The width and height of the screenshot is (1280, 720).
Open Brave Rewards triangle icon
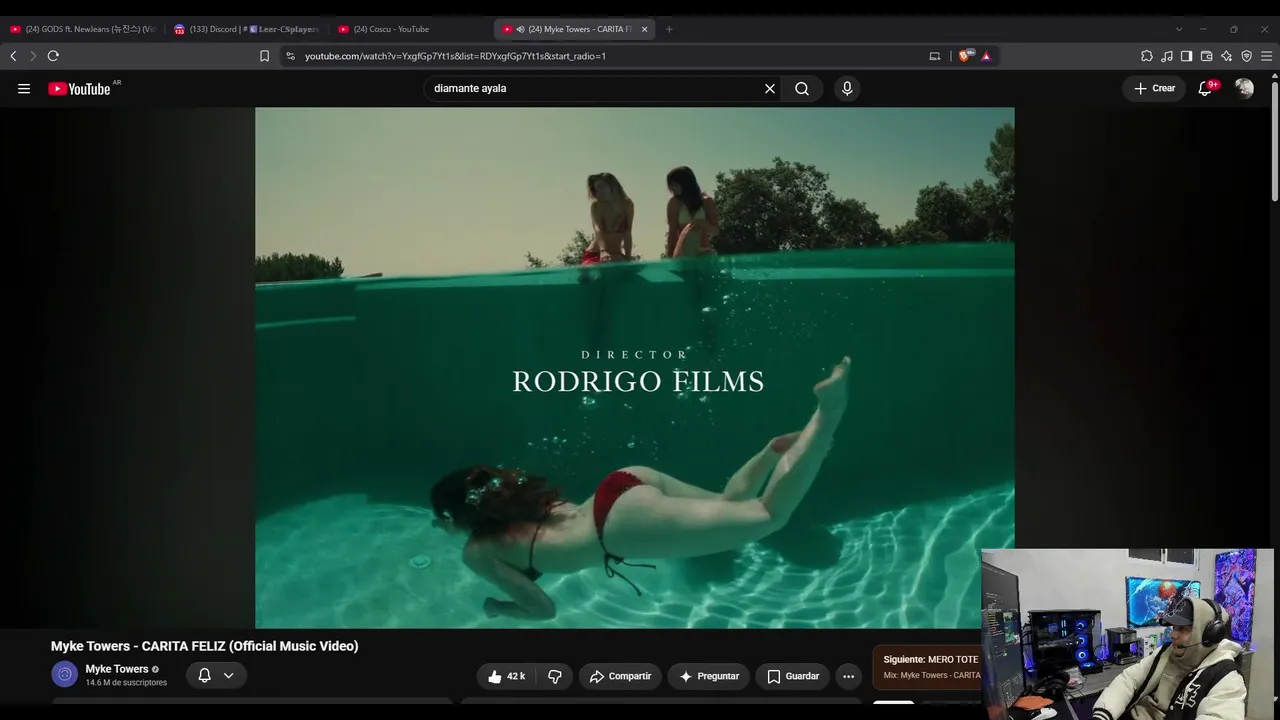tap(986, 56)
